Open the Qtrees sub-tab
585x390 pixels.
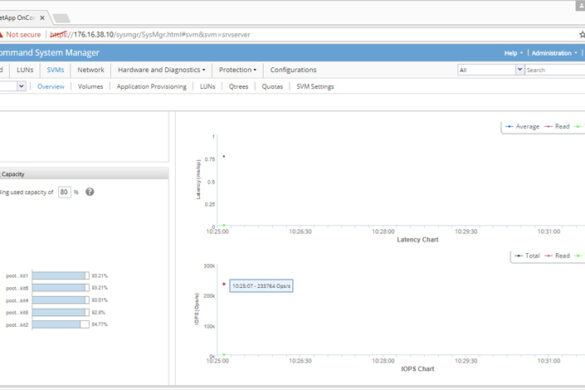(x=238, y=87)
